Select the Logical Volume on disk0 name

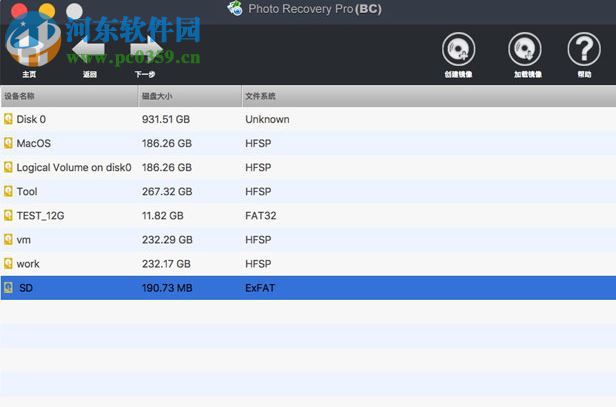coord(74,167)
